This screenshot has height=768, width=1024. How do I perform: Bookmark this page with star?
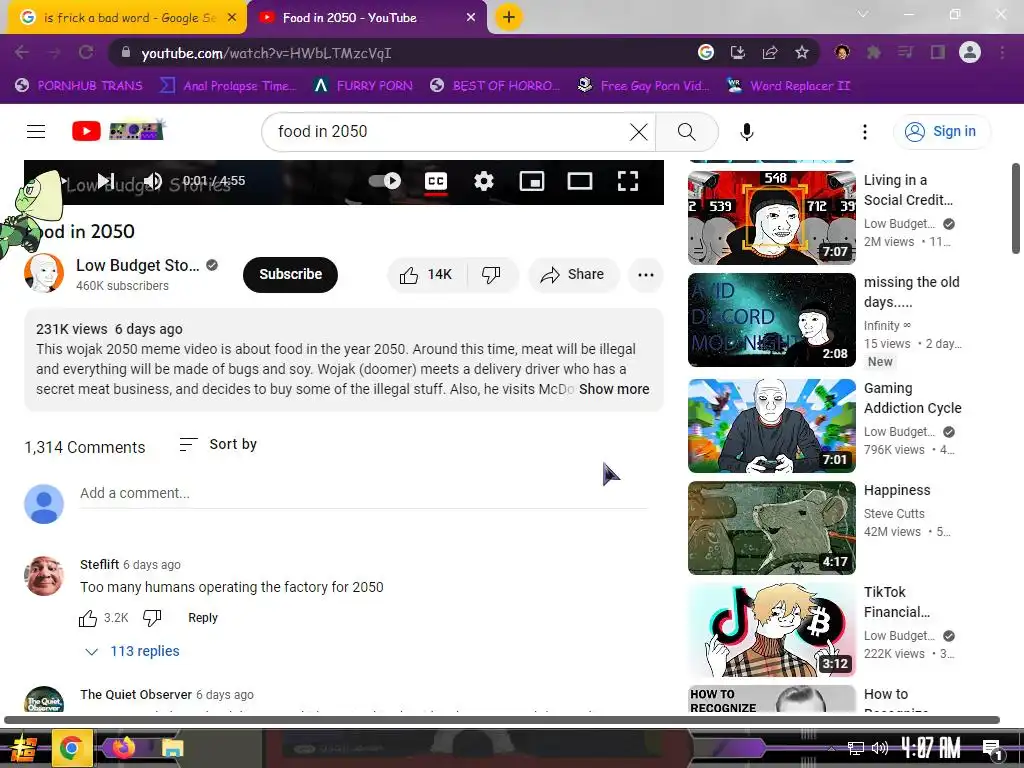point(802,52)
